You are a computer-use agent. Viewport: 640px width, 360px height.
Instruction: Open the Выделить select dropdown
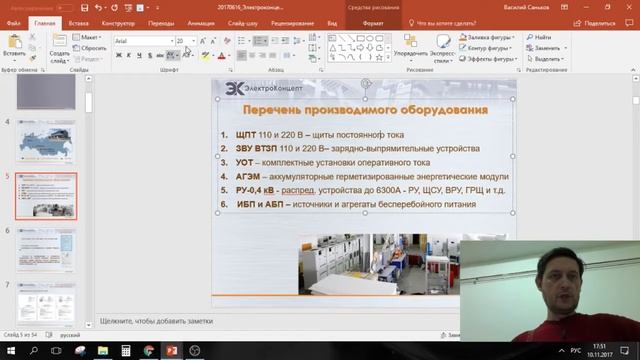pos(545,59)
